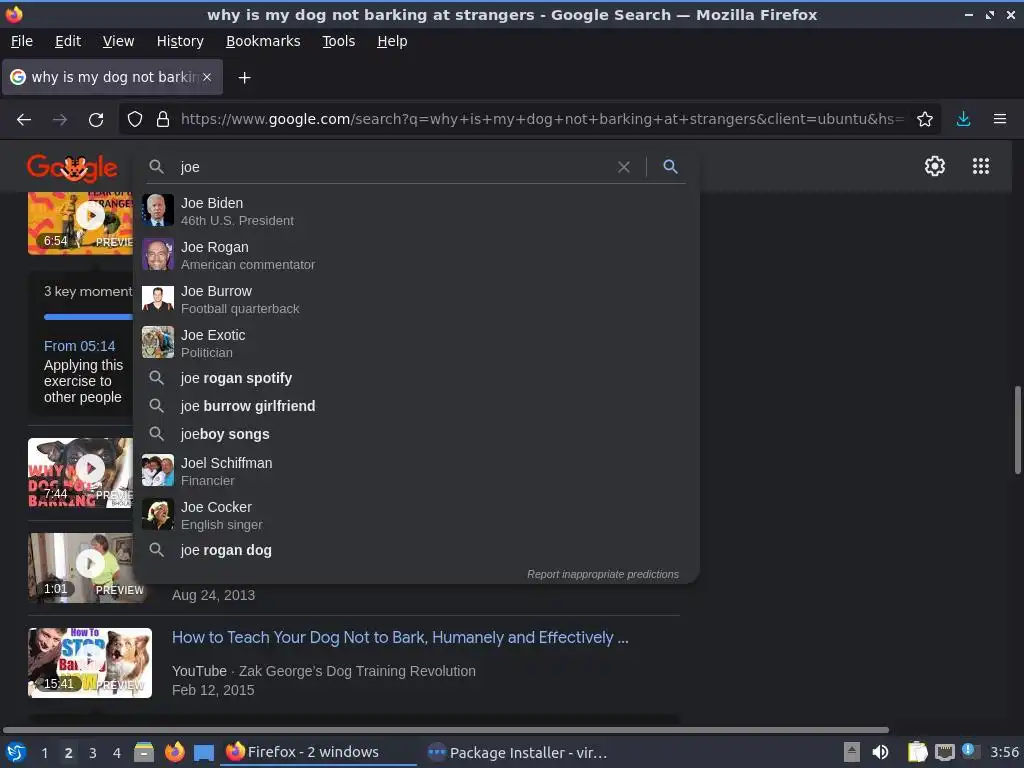Open the Bookmarks menu
Screen dimensions: 1024x768
click(263, 41)
